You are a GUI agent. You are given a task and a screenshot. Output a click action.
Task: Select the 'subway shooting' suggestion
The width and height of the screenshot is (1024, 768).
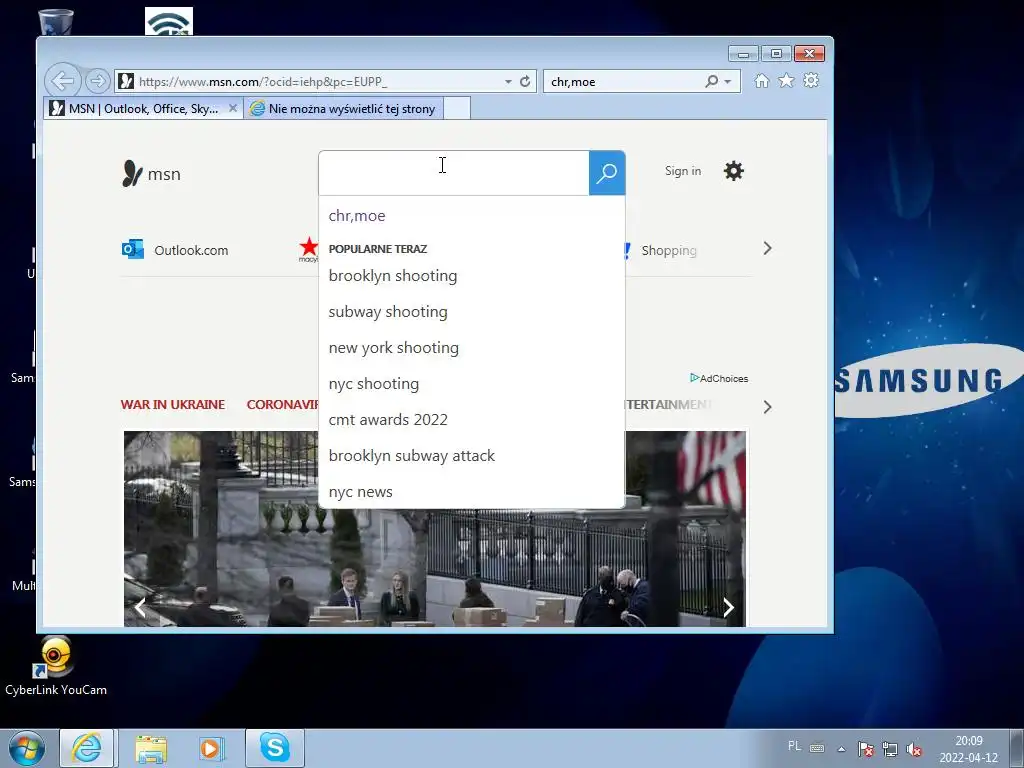(x=472, y=312)
